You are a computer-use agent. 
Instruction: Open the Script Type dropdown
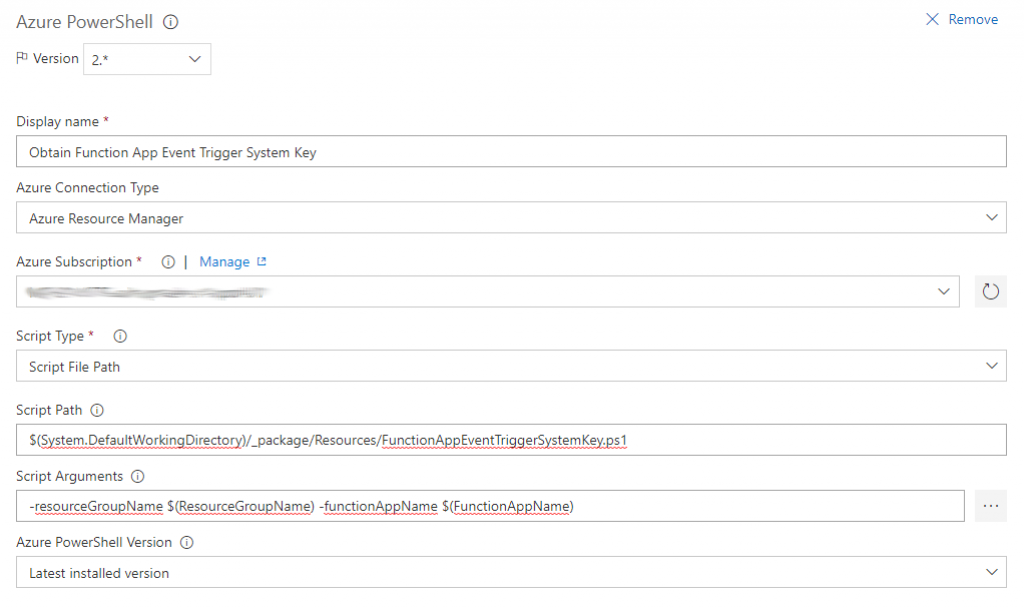tap(511, 366)
